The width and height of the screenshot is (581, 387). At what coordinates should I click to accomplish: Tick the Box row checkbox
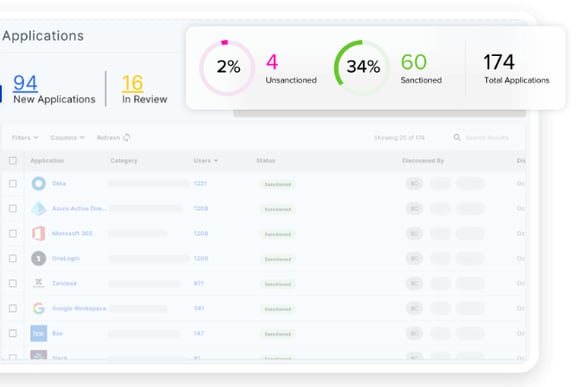[13, 333]
